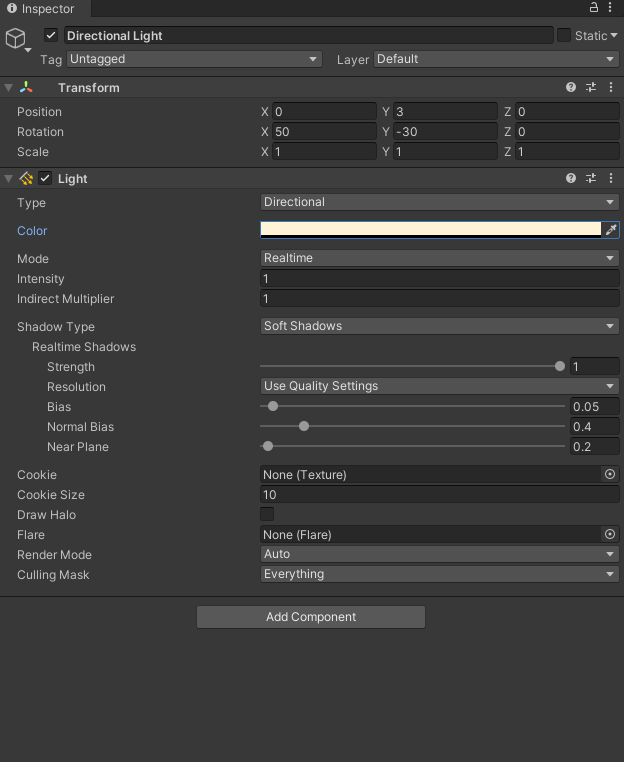Image resolution: width=624 pixels, height=762 pixels.
Task: Toggle the Static checkbox
Action: (x=564, y=35)
